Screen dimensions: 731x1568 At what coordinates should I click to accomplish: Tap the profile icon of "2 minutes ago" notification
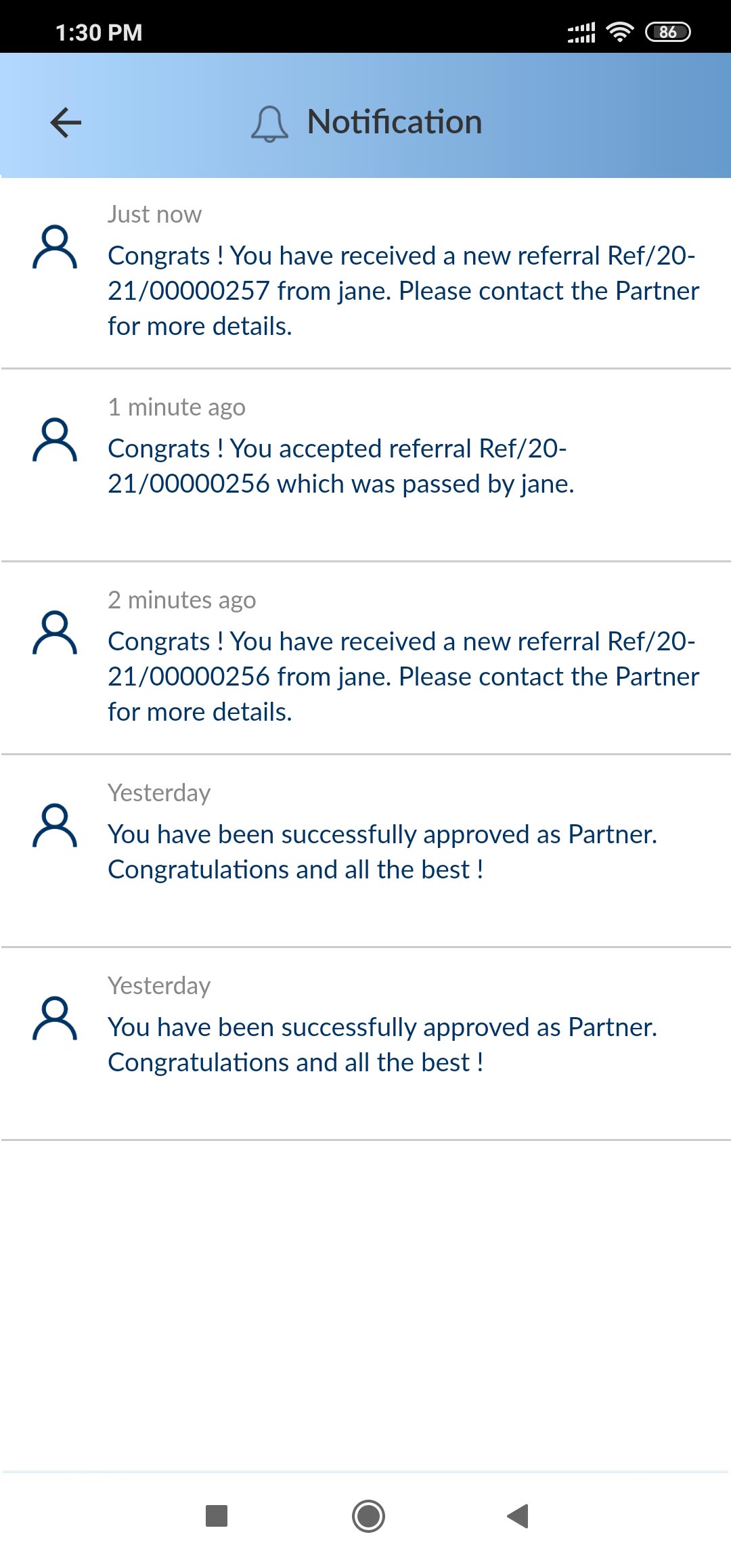pos(55,633)
